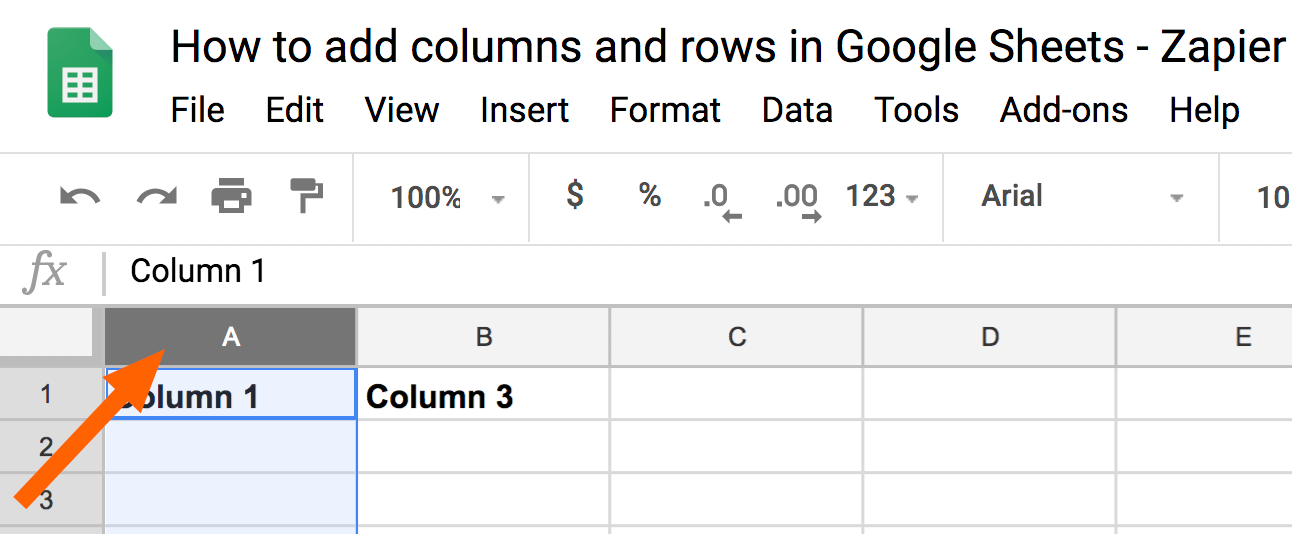Open the Format menu
Screen dimensions: 1292x534
click(x=665, y=110)
